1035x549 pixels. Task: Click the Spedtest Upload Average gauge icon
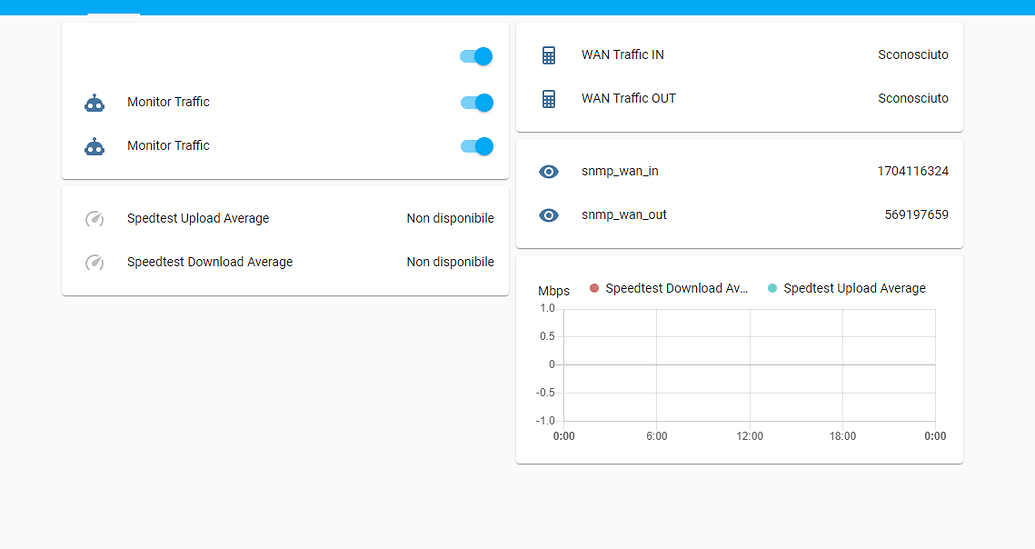point(94,218)
